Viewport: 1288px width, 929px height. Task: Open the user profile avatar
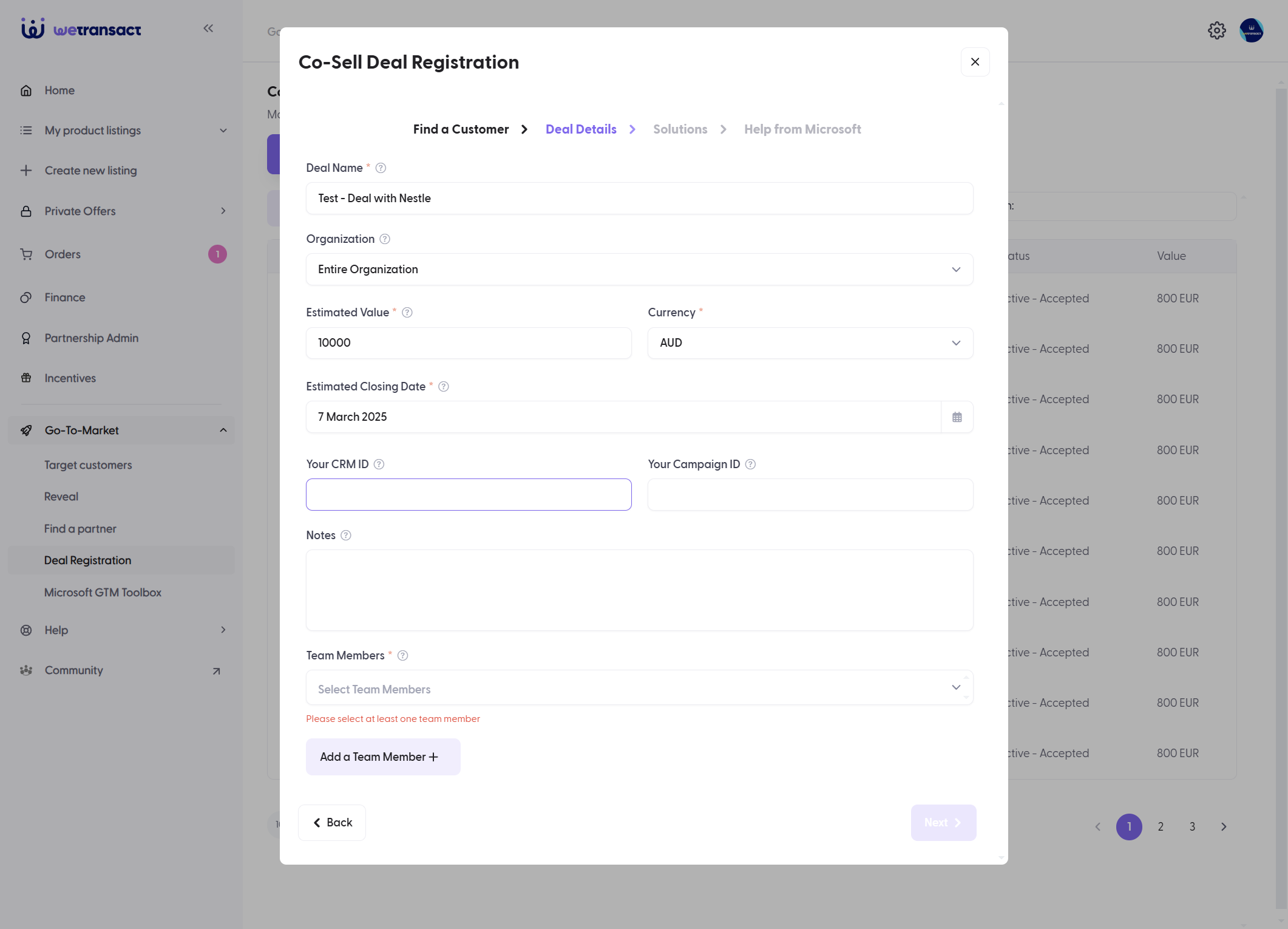[x=1251, y=30]
